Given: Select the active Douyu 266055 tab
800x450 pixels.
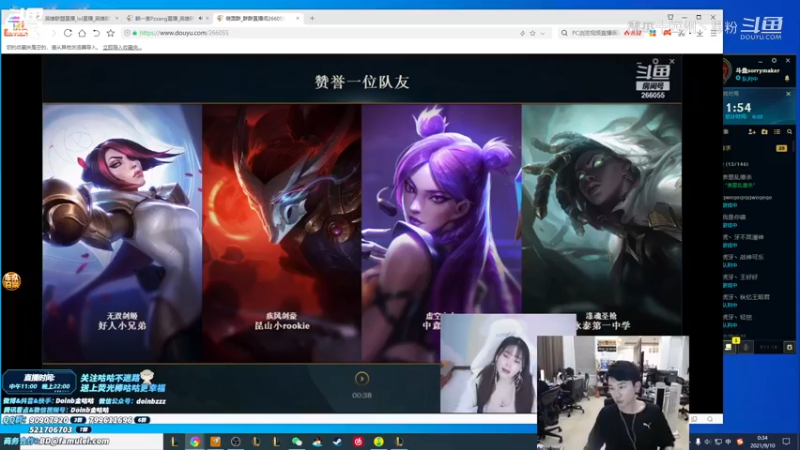Looking at the screenshot, I should click(x=258, y=18).
